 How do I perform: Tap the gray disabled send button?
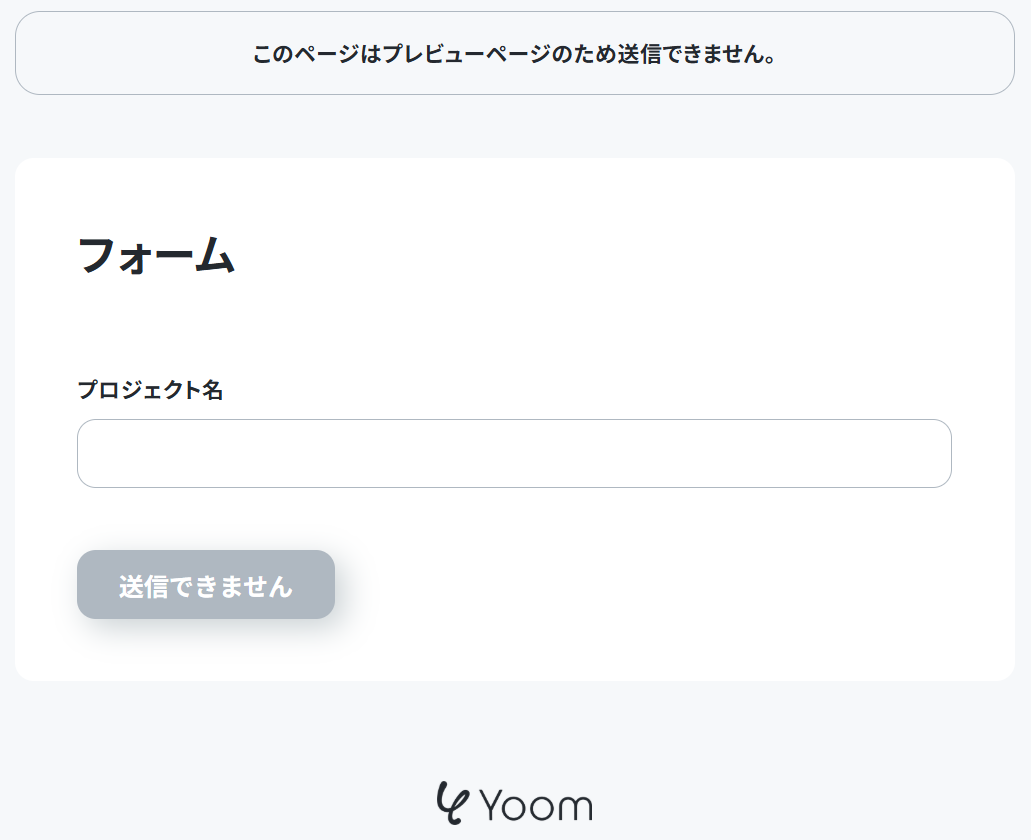[206, 584]
